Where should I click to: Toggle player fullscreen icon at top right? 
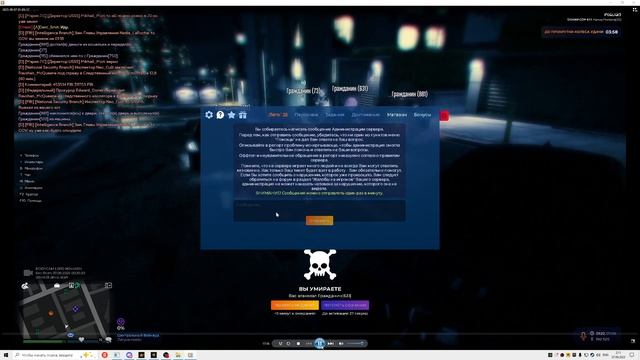click(635, 10)
